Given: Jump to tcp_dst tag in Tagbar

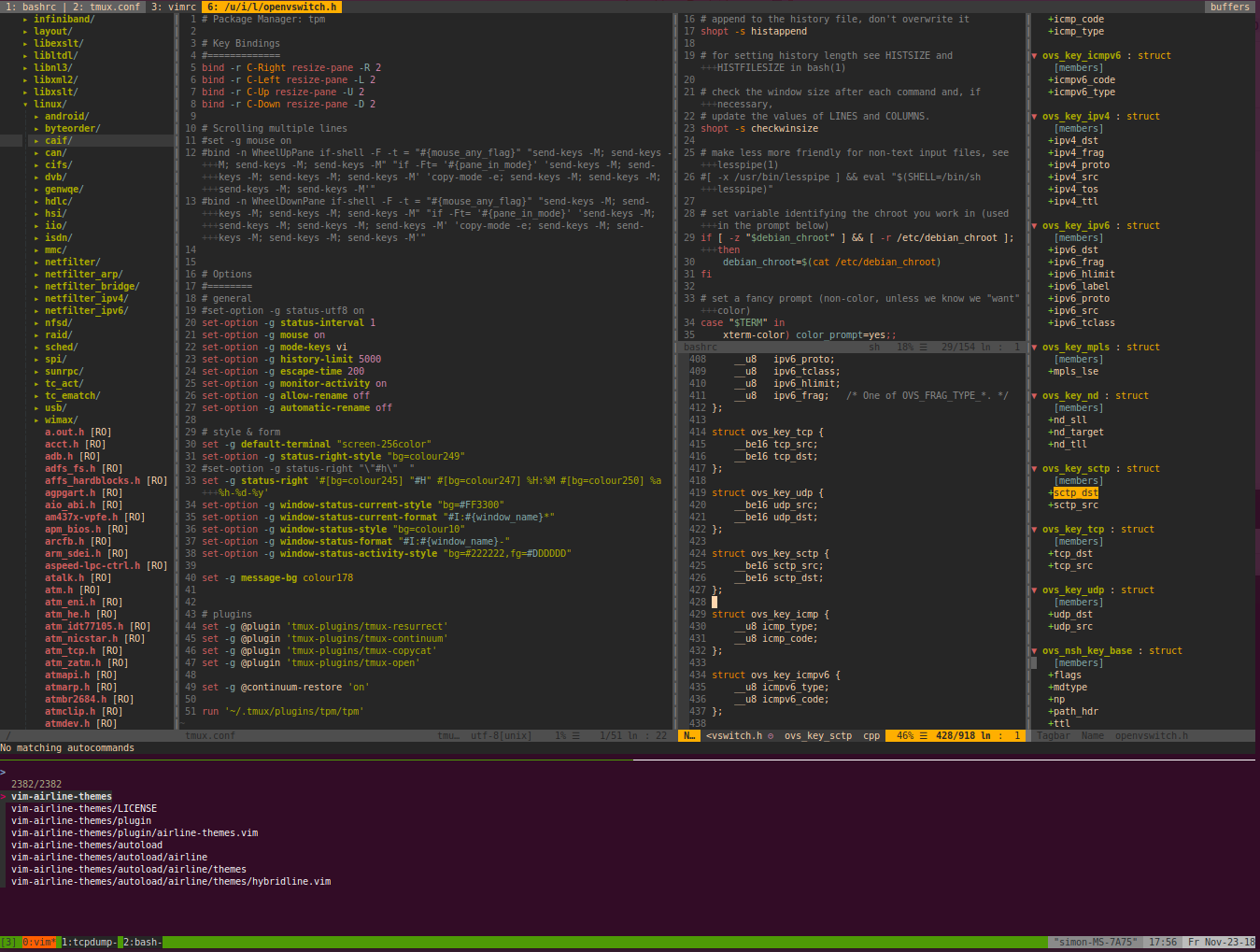Looking at the screenshot, I should pyautogui.click(x=1073, y=553).
